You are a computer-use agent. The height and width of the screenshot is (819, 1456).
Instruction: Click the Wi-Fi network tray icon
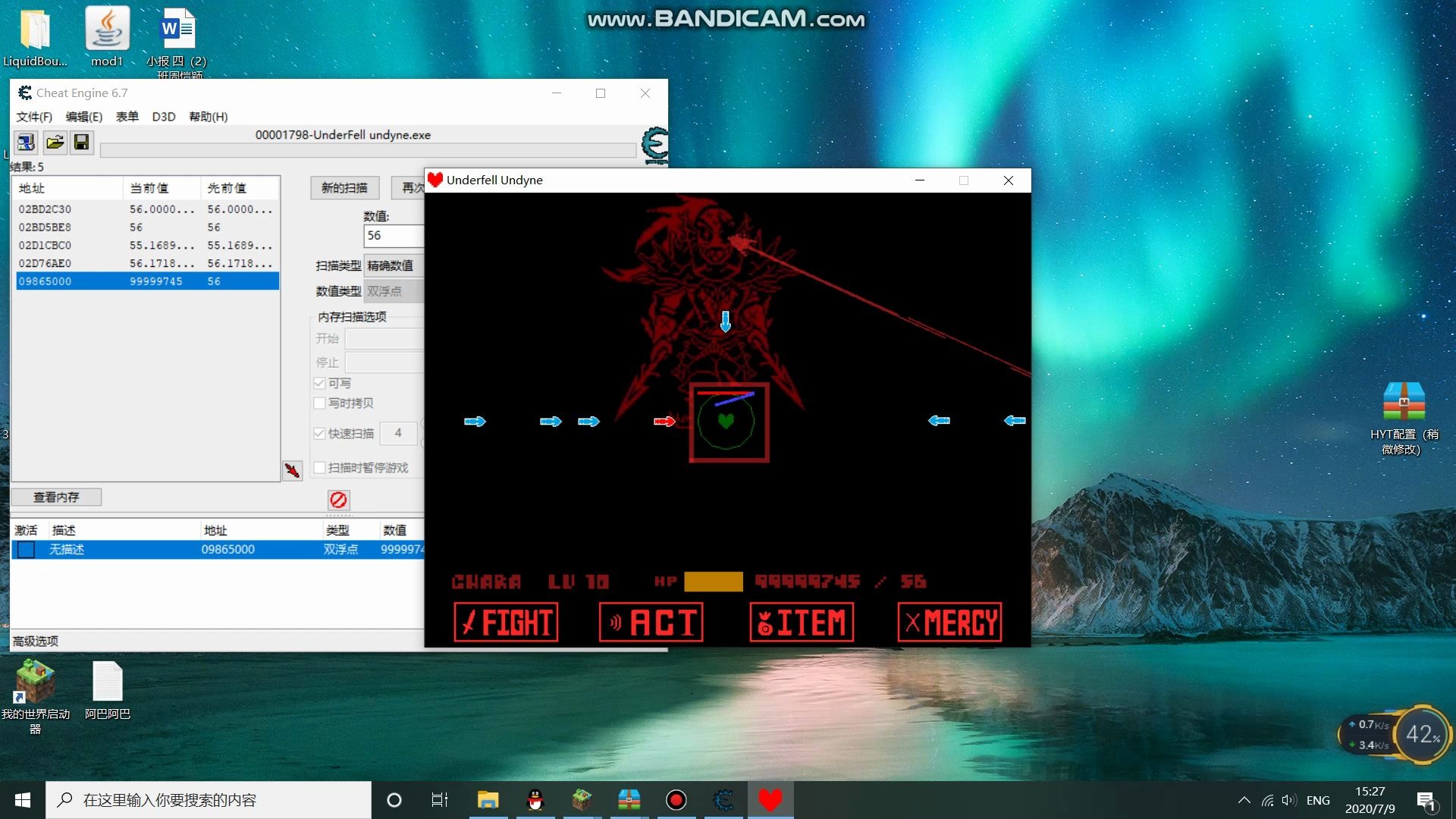point(1267,800)
